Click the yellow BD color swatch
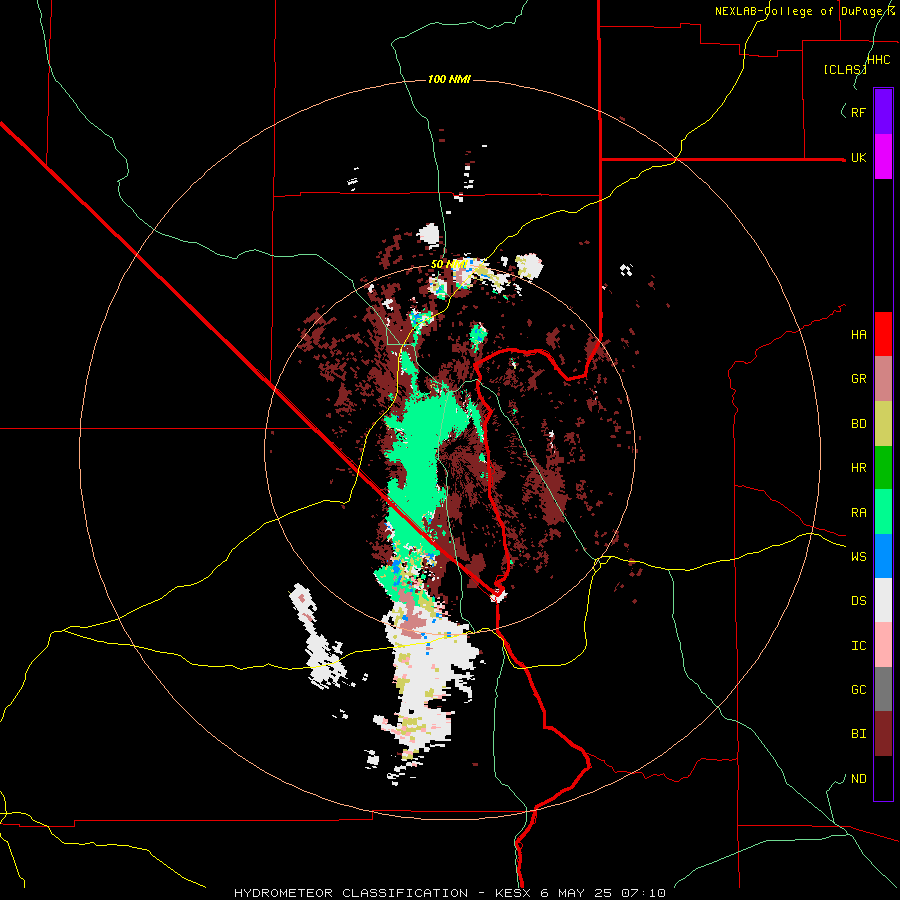900x900 pixels. tap(883, 424)
